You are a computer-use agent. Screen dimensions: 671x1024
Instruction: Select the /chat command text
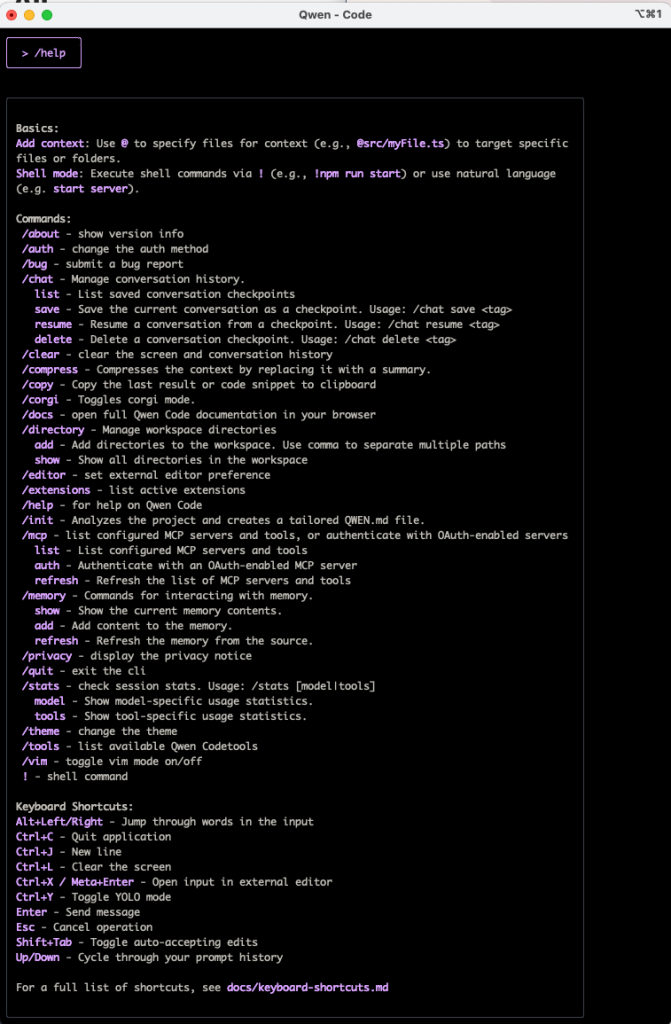[37, 279]
